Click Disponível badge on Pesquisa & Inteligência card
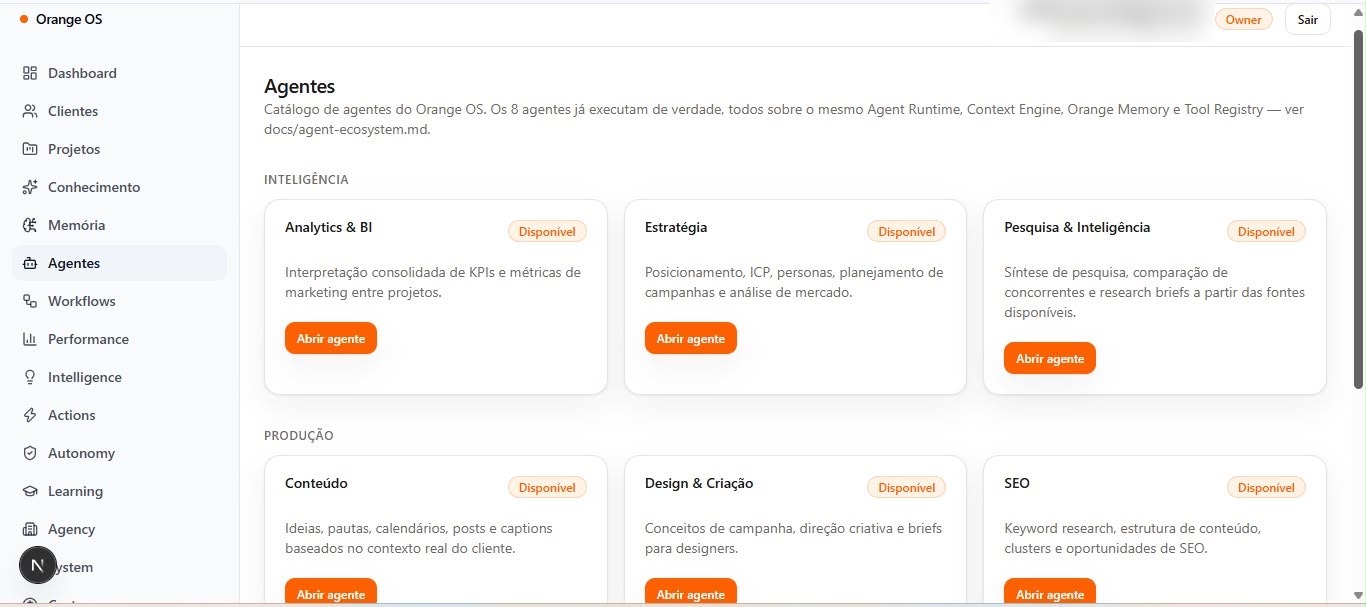The width and height of the screenshot is (1366, 607). tap(1266, 231)
